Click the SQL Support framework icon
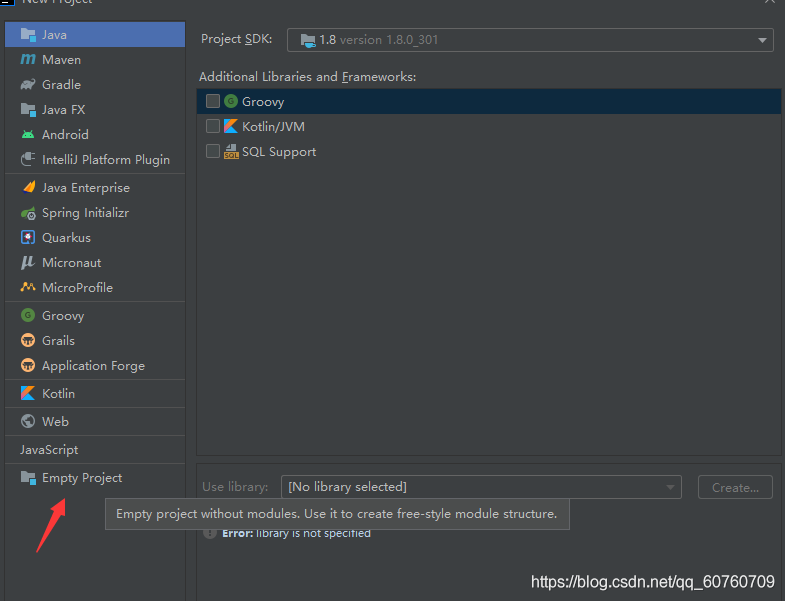Viewport: 785px width, 601px height. [x=231, y=151]
